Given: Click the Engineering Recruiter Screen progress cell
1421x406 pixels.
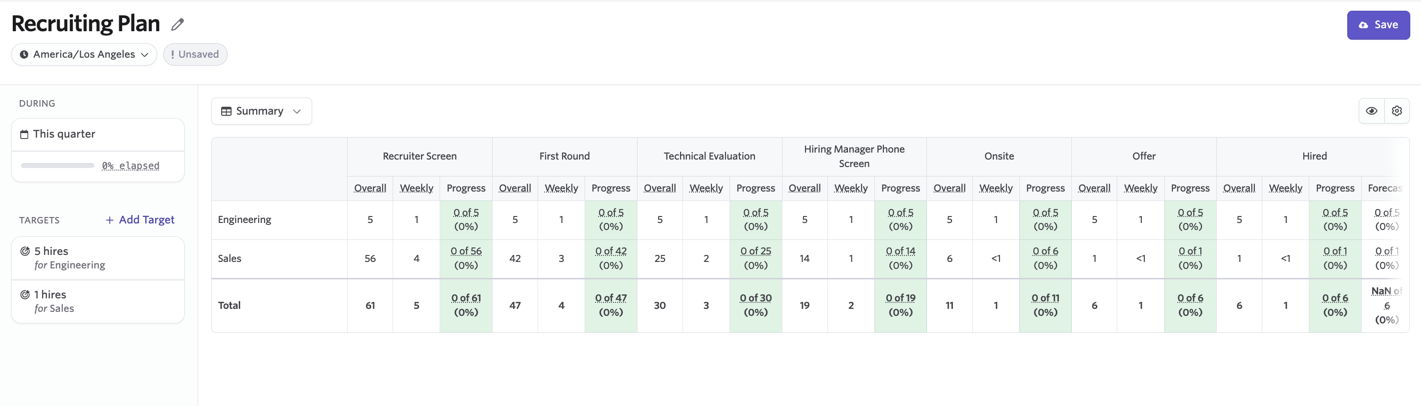Looking at the screenshot, I should click(466, 219).
